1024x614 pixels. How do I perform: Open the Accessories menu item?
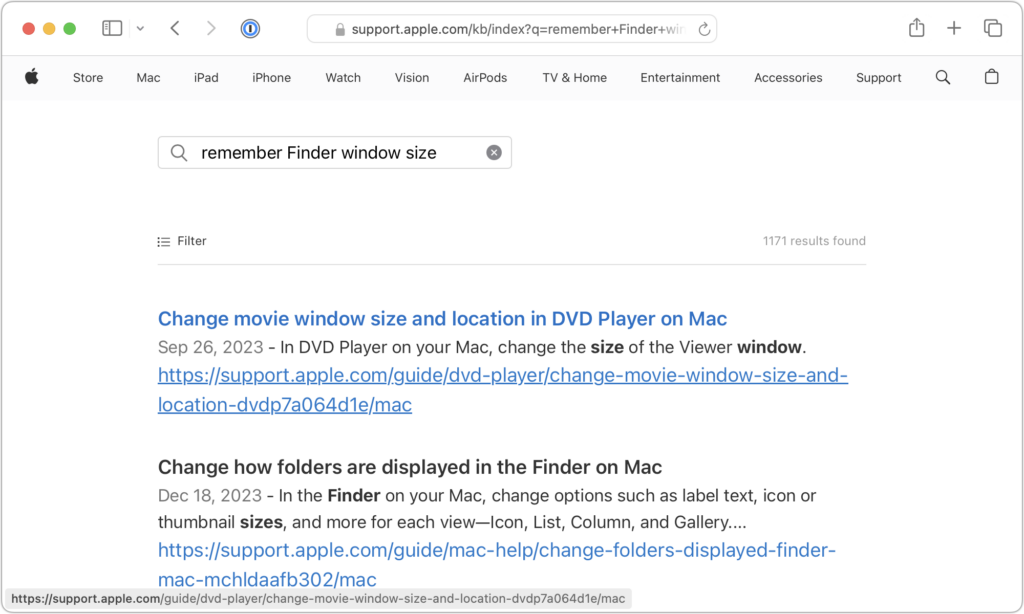[788, 78]
